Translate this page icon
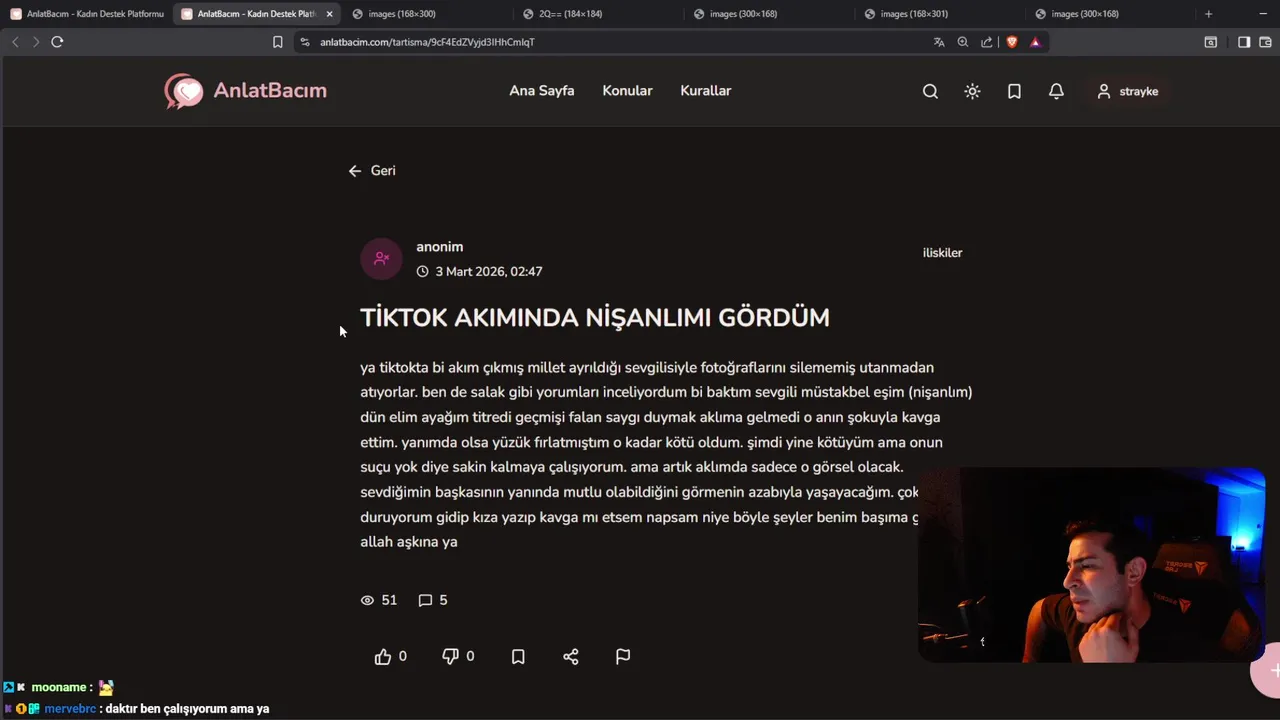This screenshot has width=1280, height=720. (939, 42)
